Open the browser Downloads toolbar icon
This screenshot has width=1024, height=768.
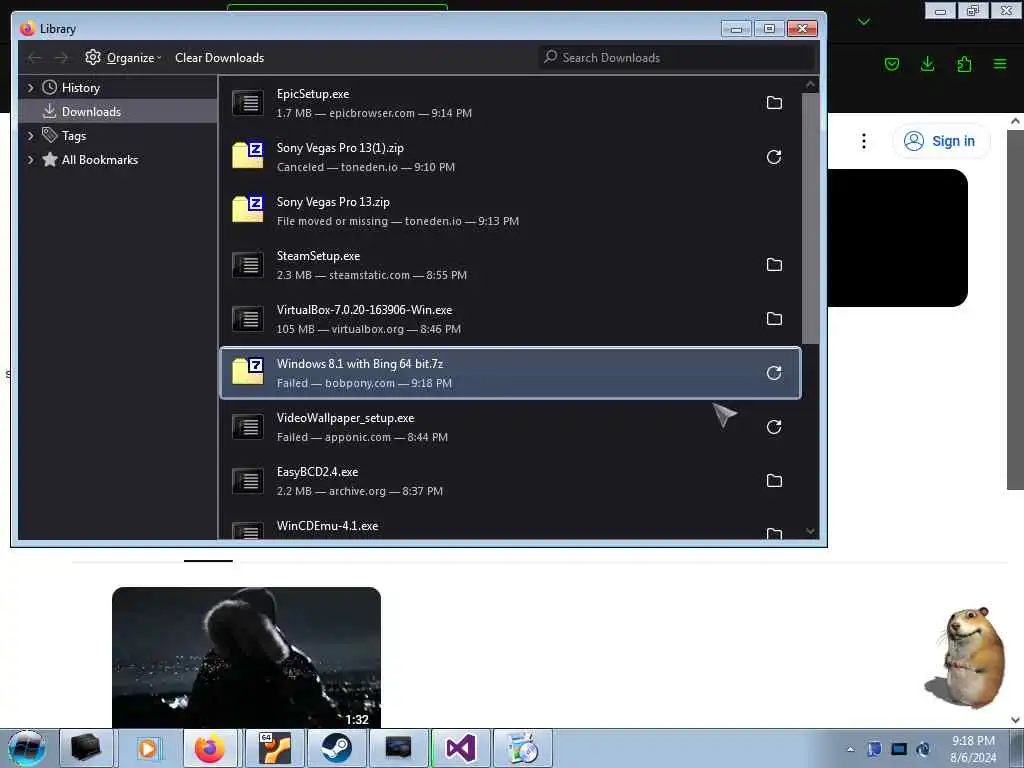click(927, 64)
